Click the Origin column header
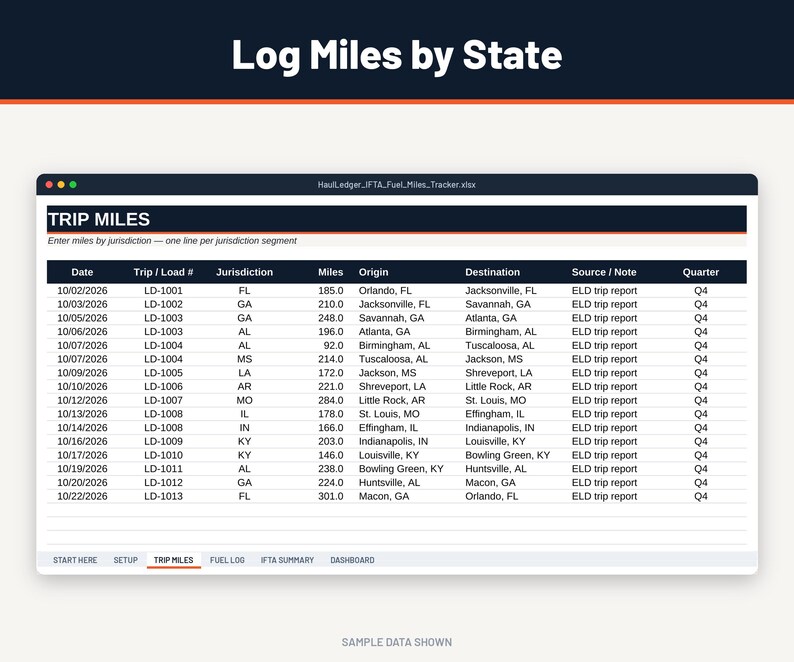The width and height of the screenshot is (794, 662). (374, 272)
